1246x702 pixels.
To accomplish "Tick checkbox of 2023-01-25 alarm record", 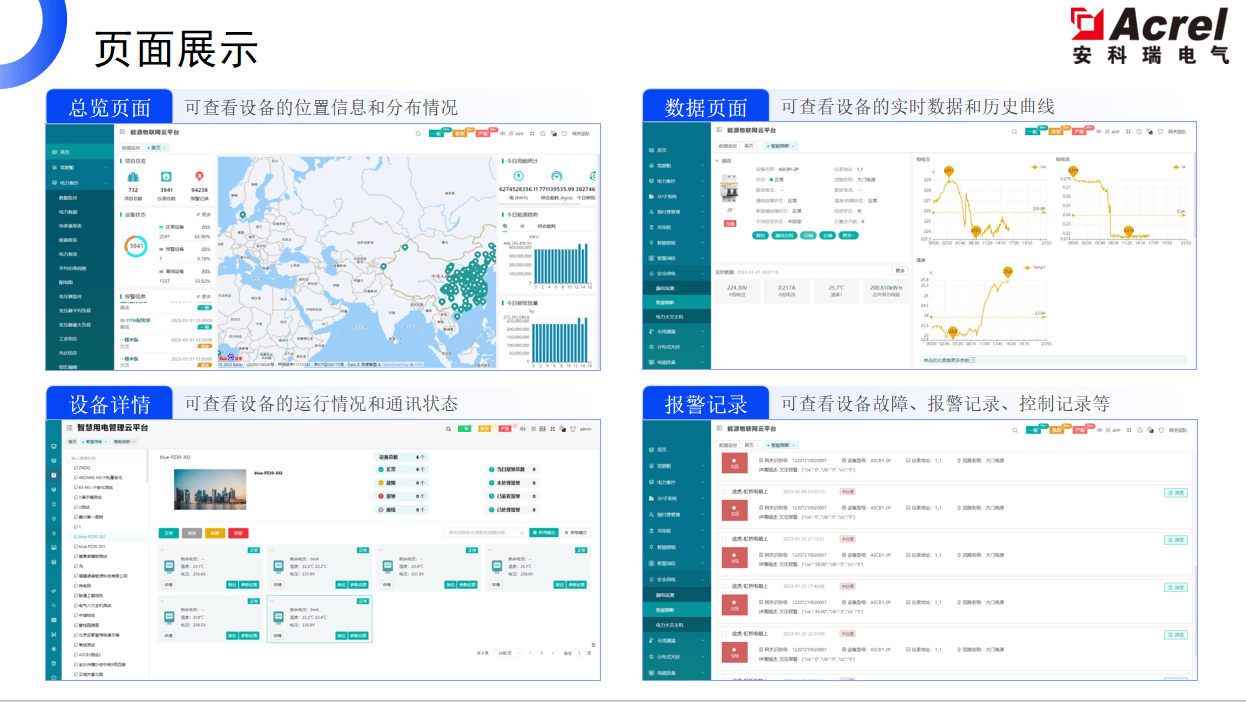I will coord(724,539).
